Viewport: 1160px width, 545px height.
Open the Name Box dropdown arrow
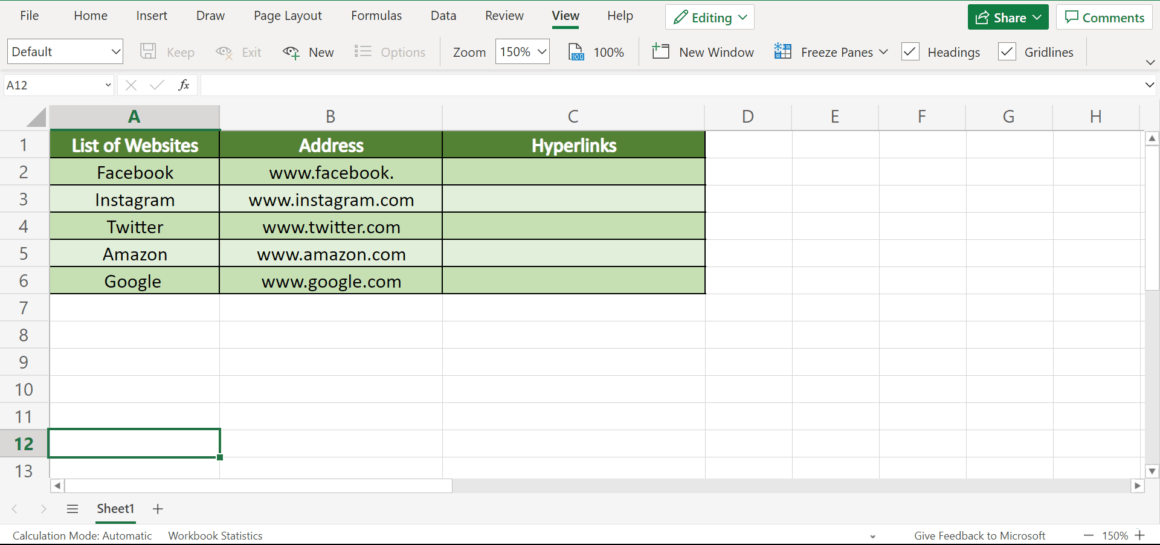108,86
